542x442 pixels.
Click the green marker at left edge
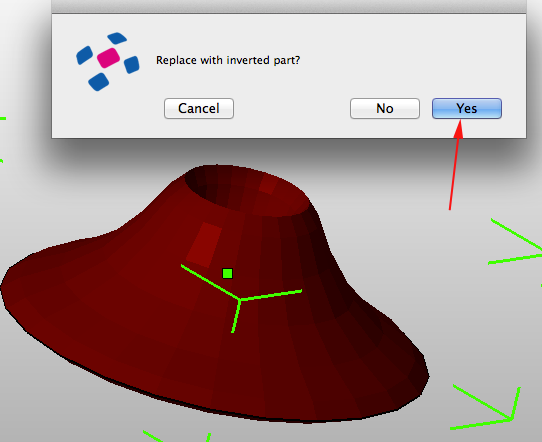click(3, 119)
